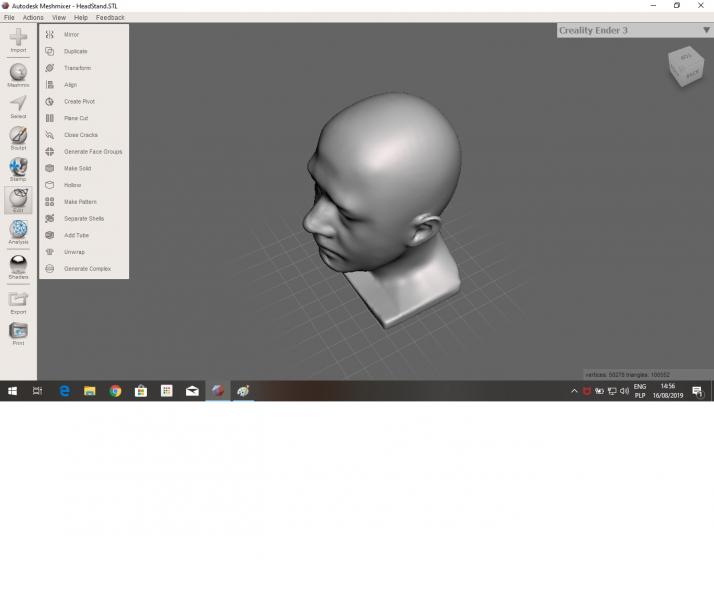Open the Meshmix tool
The height and width of the screenshot is (600, 714).
[x=18, y=73]
